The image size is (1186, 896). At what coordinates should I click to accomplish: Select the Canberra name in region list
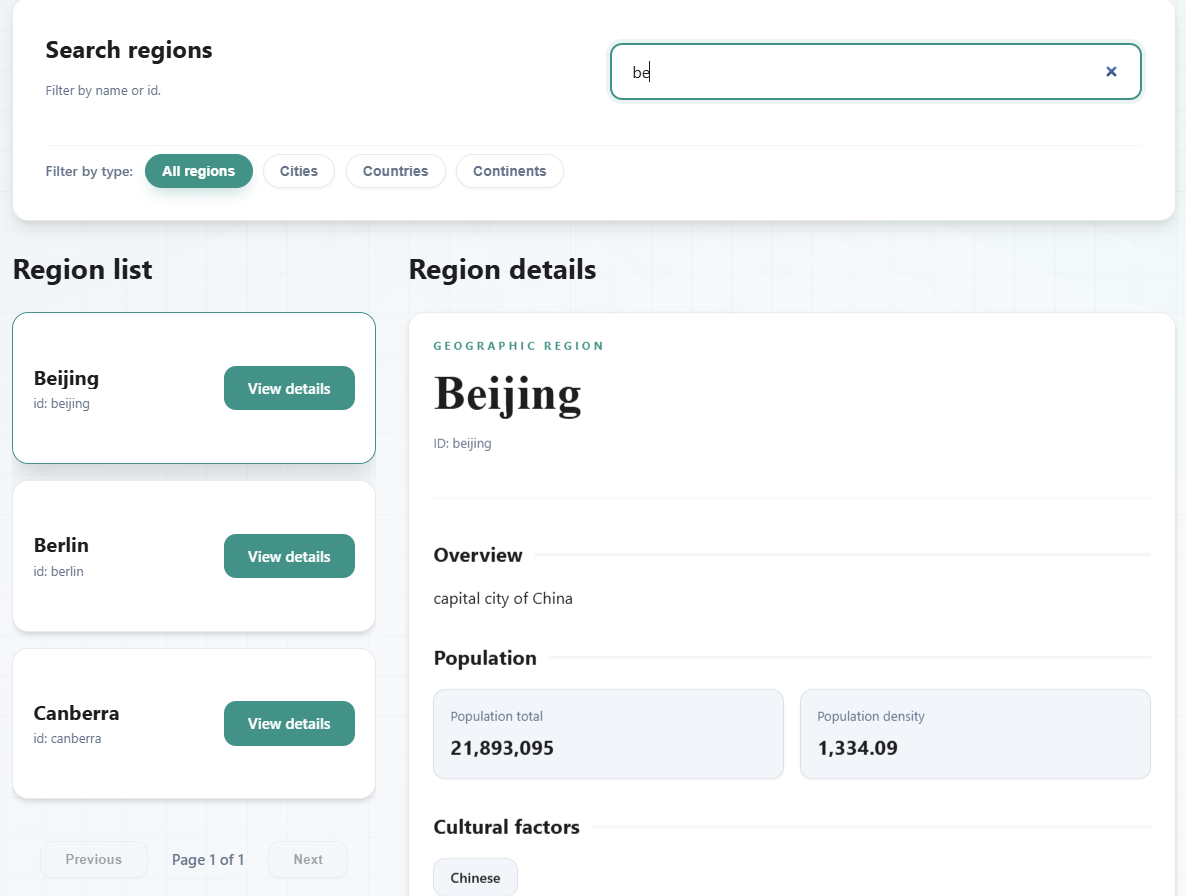(76, 713)
